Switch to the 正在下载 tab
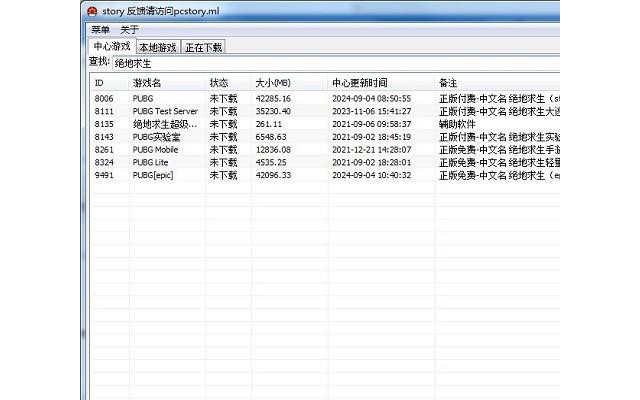Image resolution: width=640 pixels, height=400 pixels. pyautogui.click(x=203, y=47)
